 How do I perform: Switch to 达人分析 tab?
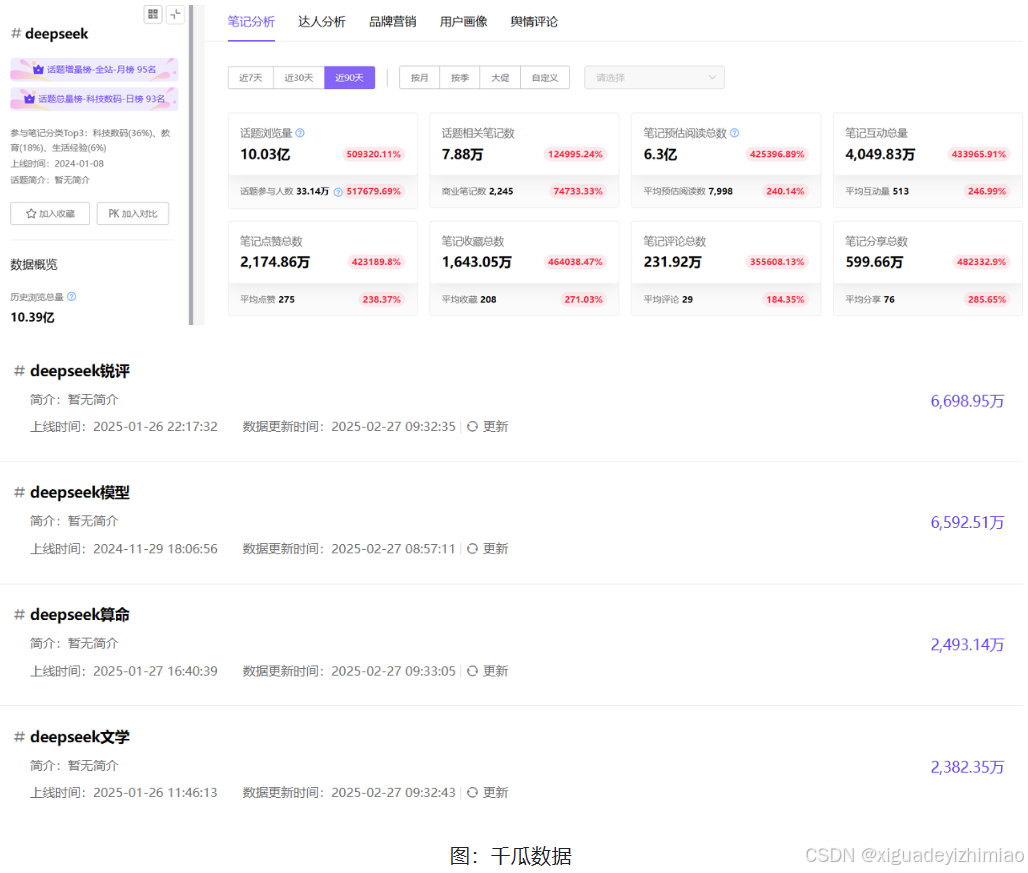pyautogui.click(x=322, y=22)
